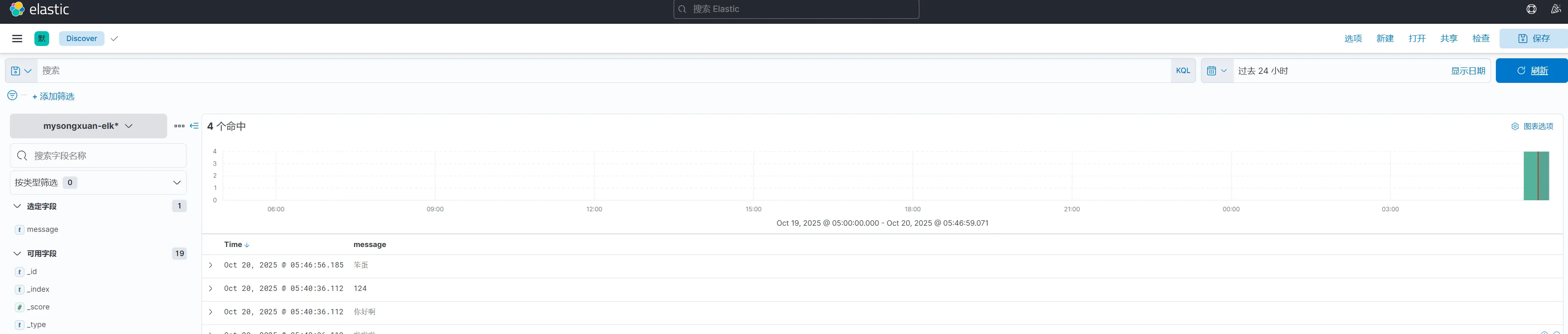Toggle KQL query language switch
The width and height of the screenshot is (1568, 334).
[x=1182, y=71]
